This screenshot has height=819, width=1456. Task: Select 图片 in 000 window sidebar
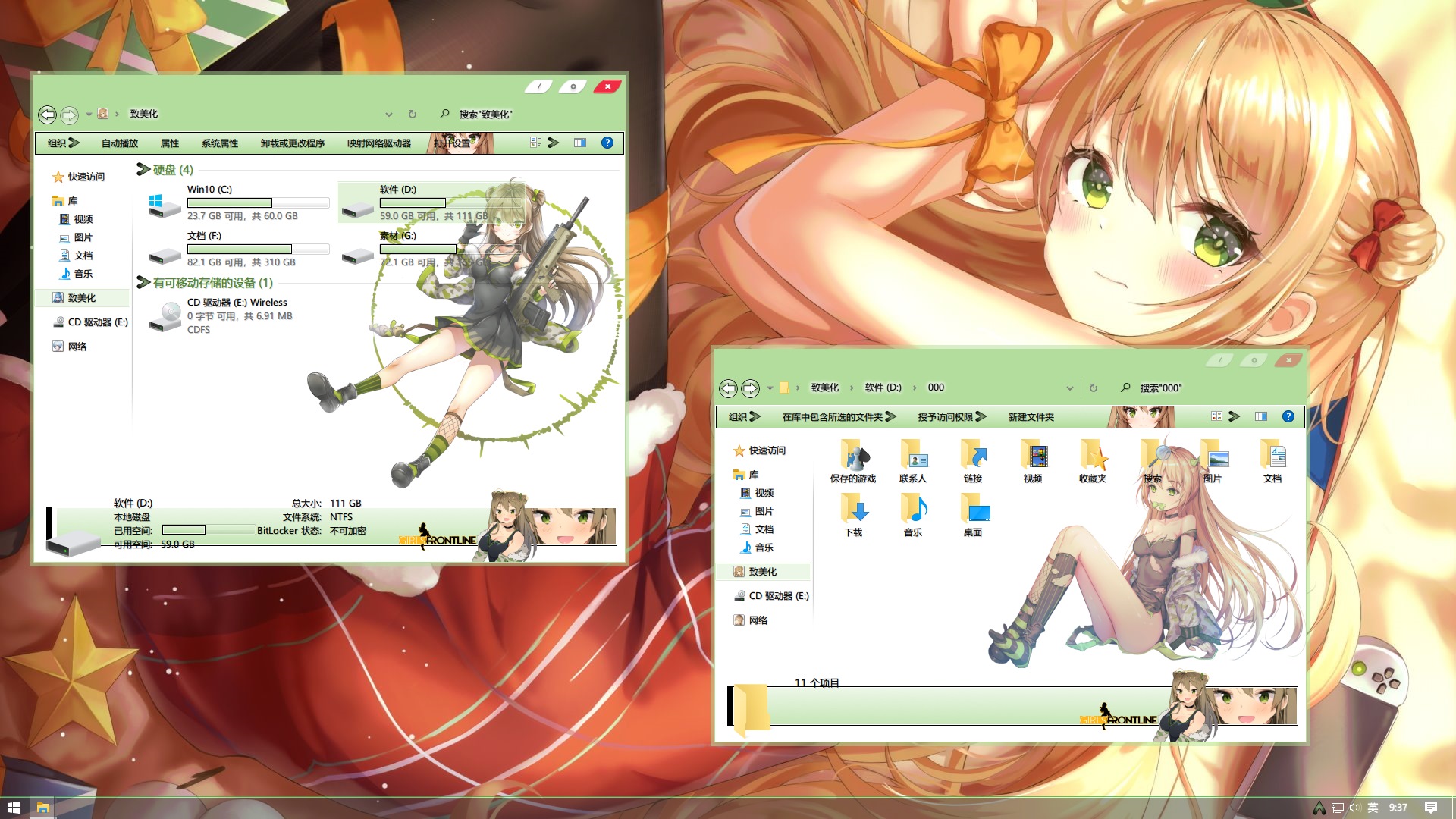point(757,511)
